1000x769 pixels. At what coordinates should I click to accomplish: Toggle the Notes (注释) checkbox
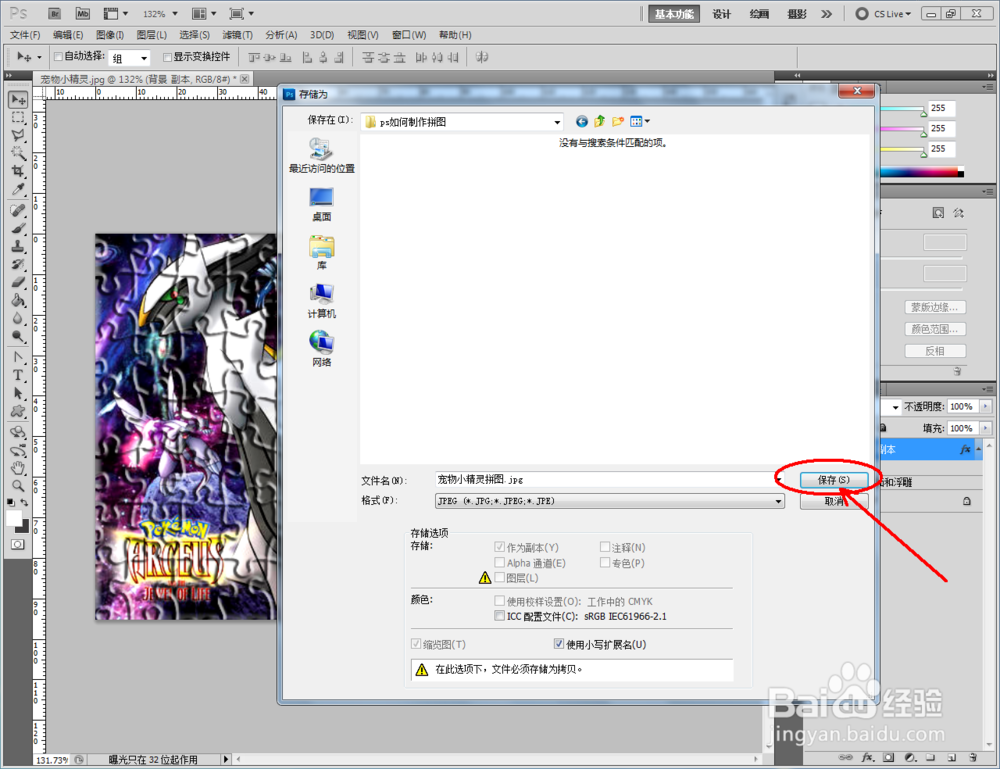point(605,547)
